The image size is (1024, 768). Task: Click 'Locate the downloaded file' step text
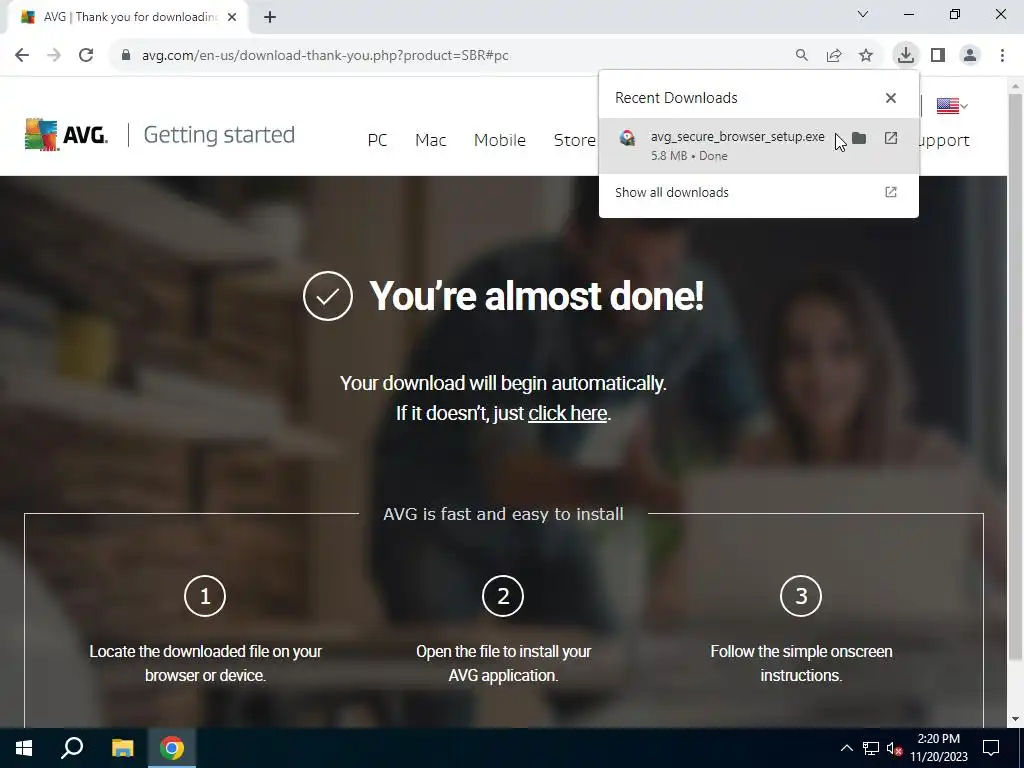[x=205, y=664]
